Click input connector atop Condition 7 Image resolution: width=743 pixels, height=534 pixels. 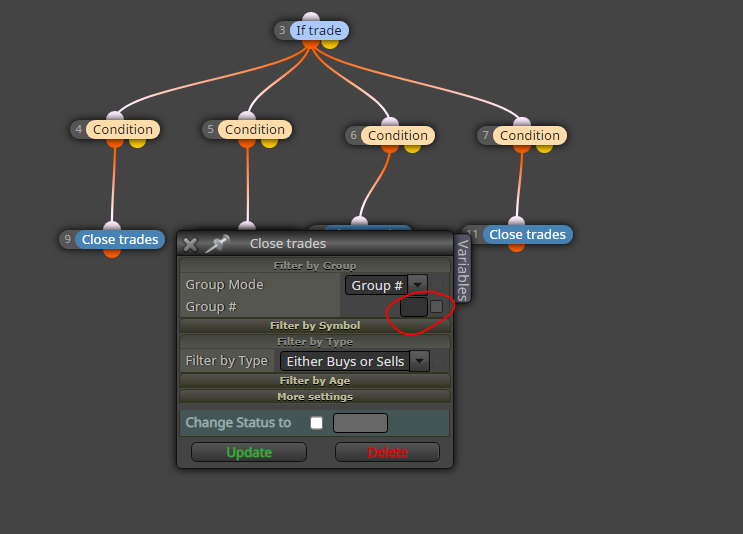point(522,122)
